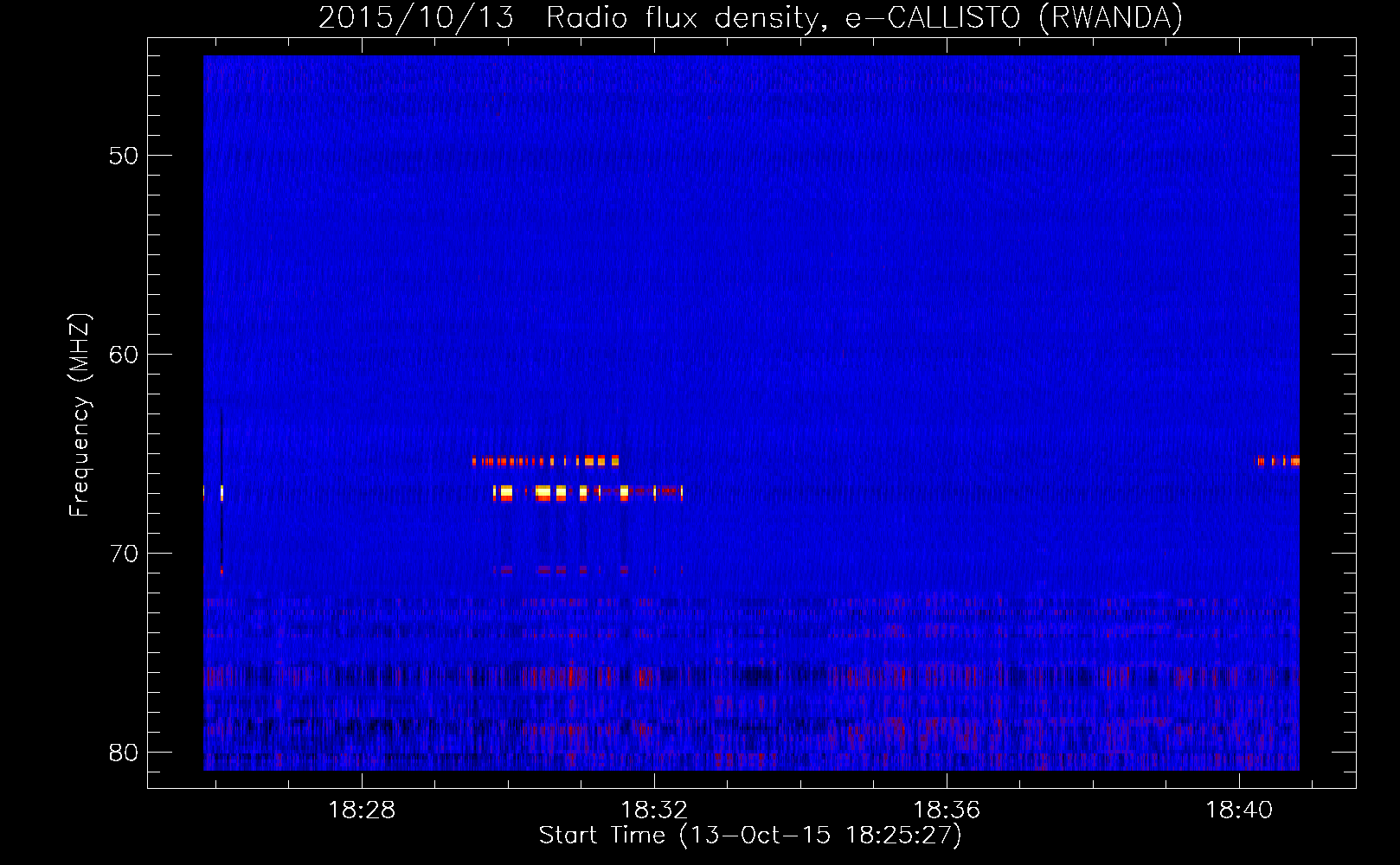Click the 18:40 time tick label

1240,811
